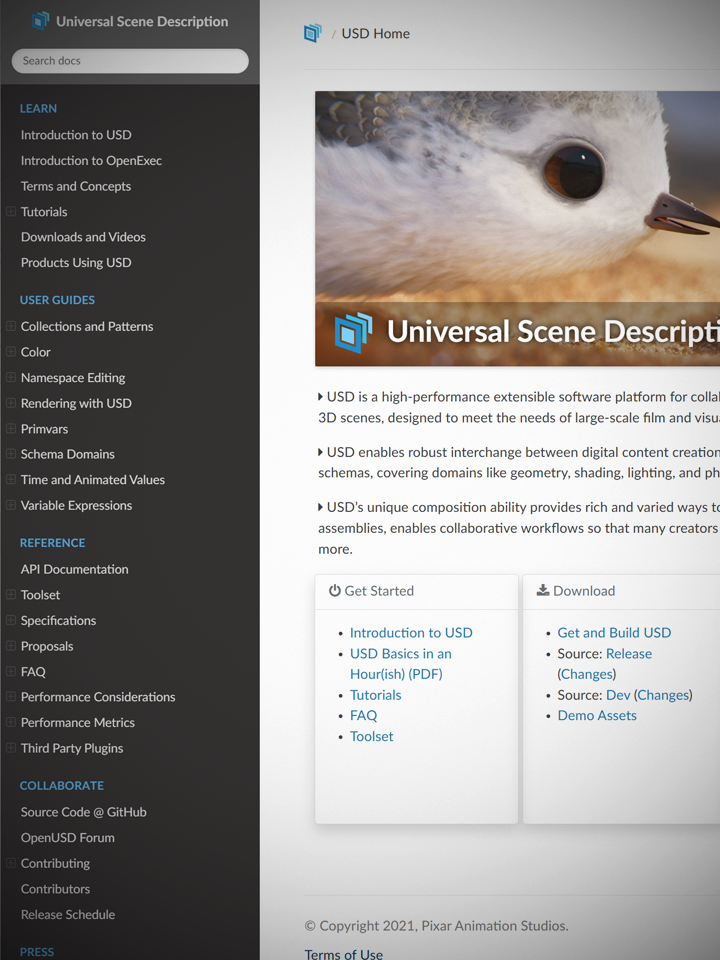Click FAQ link in Get Started card
The width and height of the screenshot is (720, 960).
coord(364,715)
